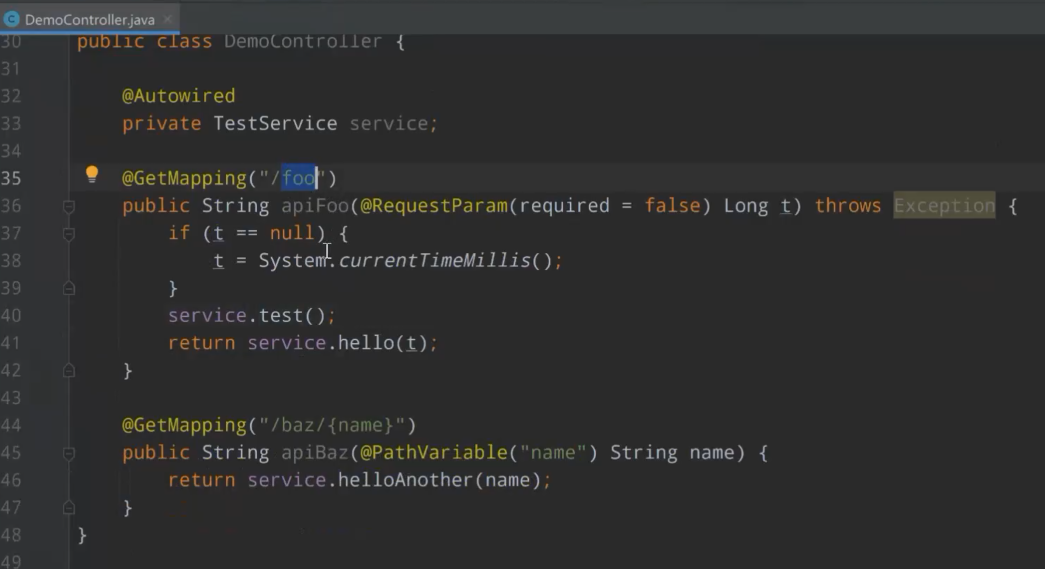Click the TestService type name on line 33
1045x569 pixels.
275,123
